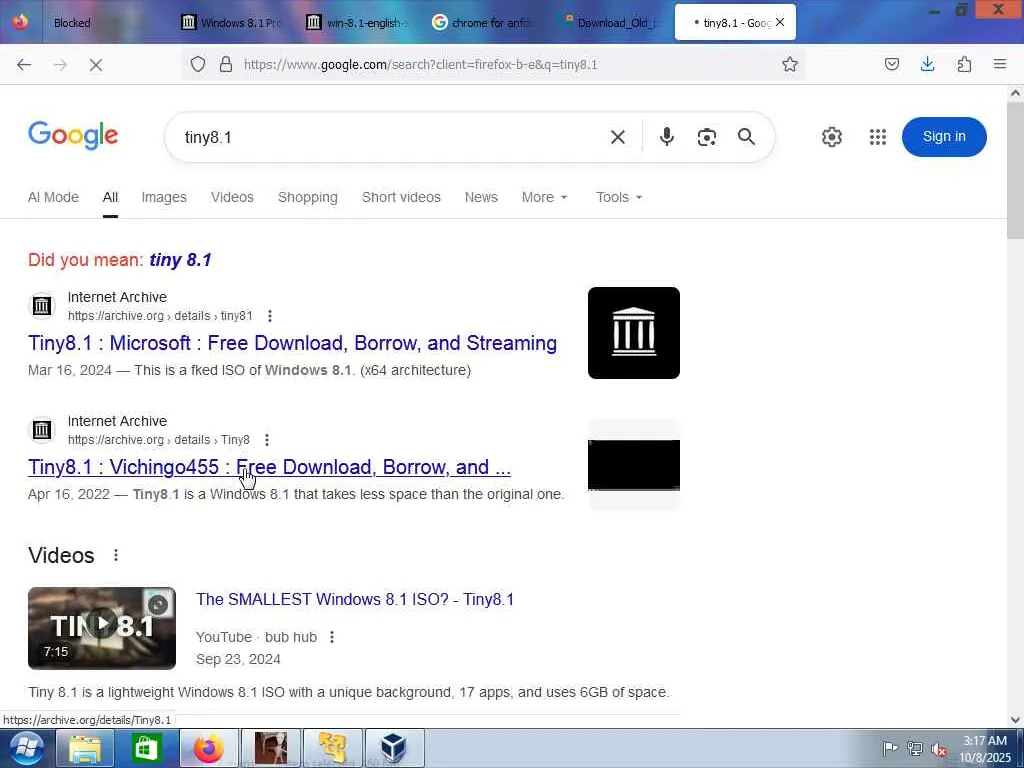The image size is (1024, 768).
Task: Open VirtualBox from the taskbar
Action: (x=394, y=748)
